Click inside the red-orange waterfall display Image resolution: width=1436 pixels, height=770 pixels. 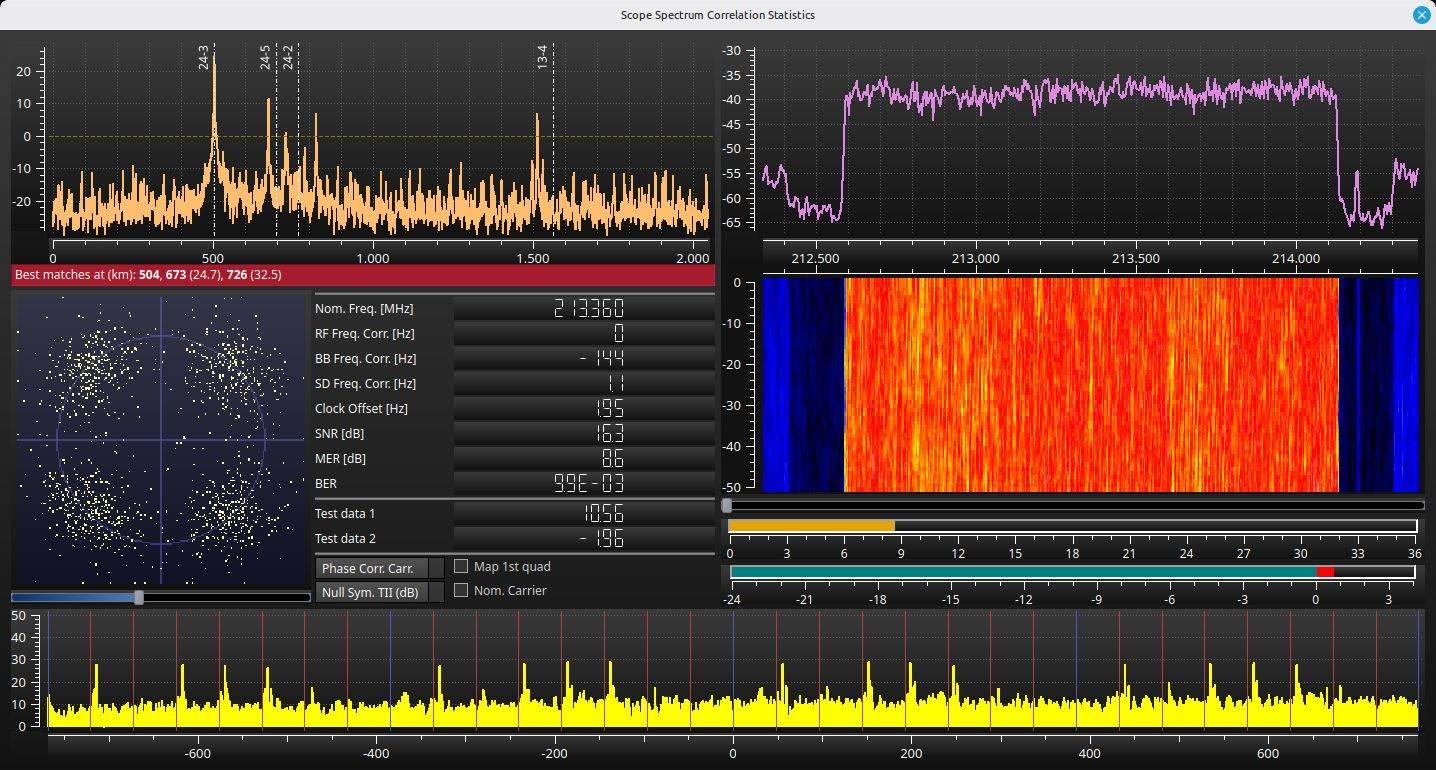coord(1091,385)
